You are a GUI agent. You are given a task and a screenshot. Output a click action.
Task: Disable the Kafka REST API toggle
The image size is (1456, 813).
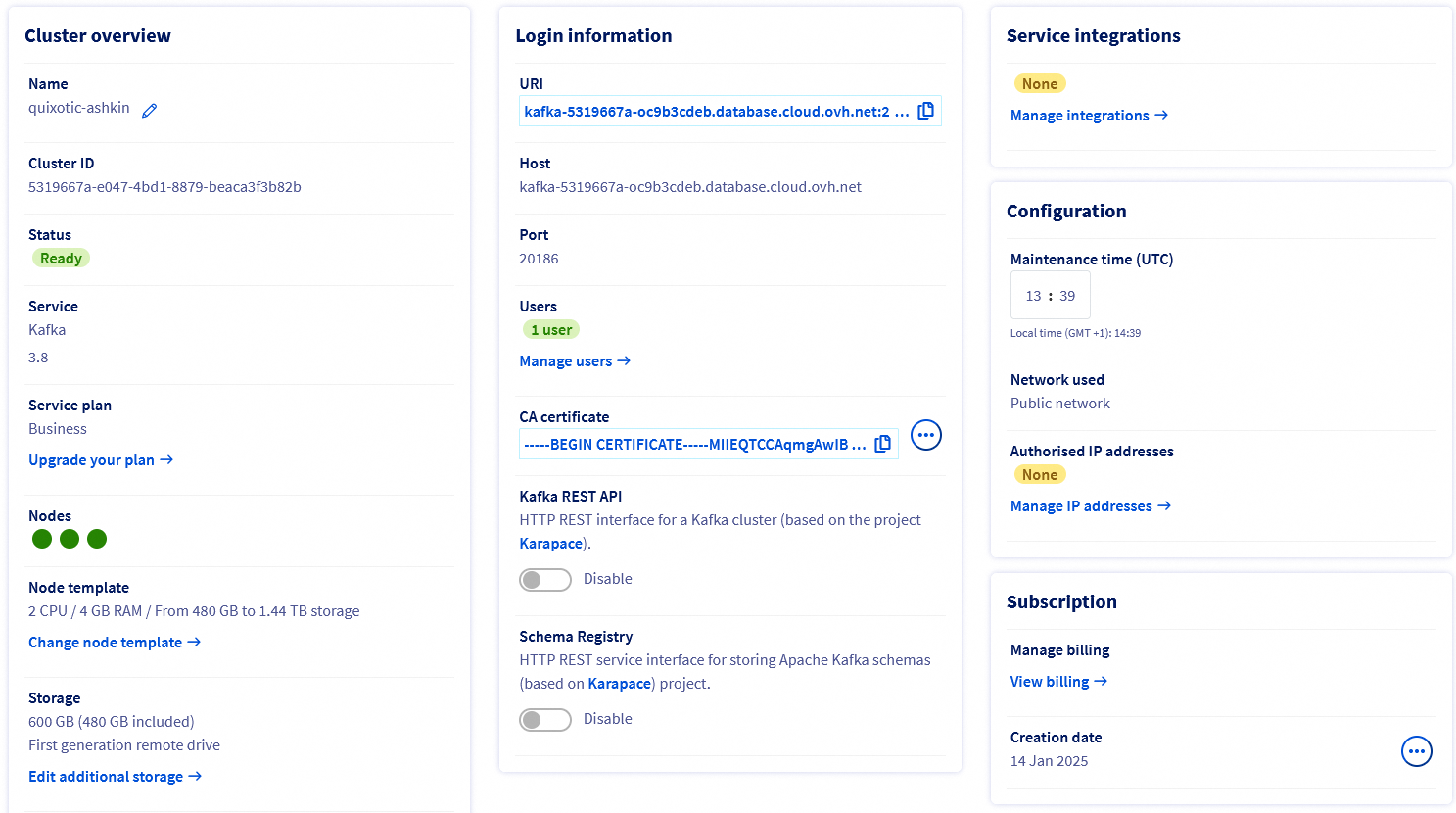545,579
